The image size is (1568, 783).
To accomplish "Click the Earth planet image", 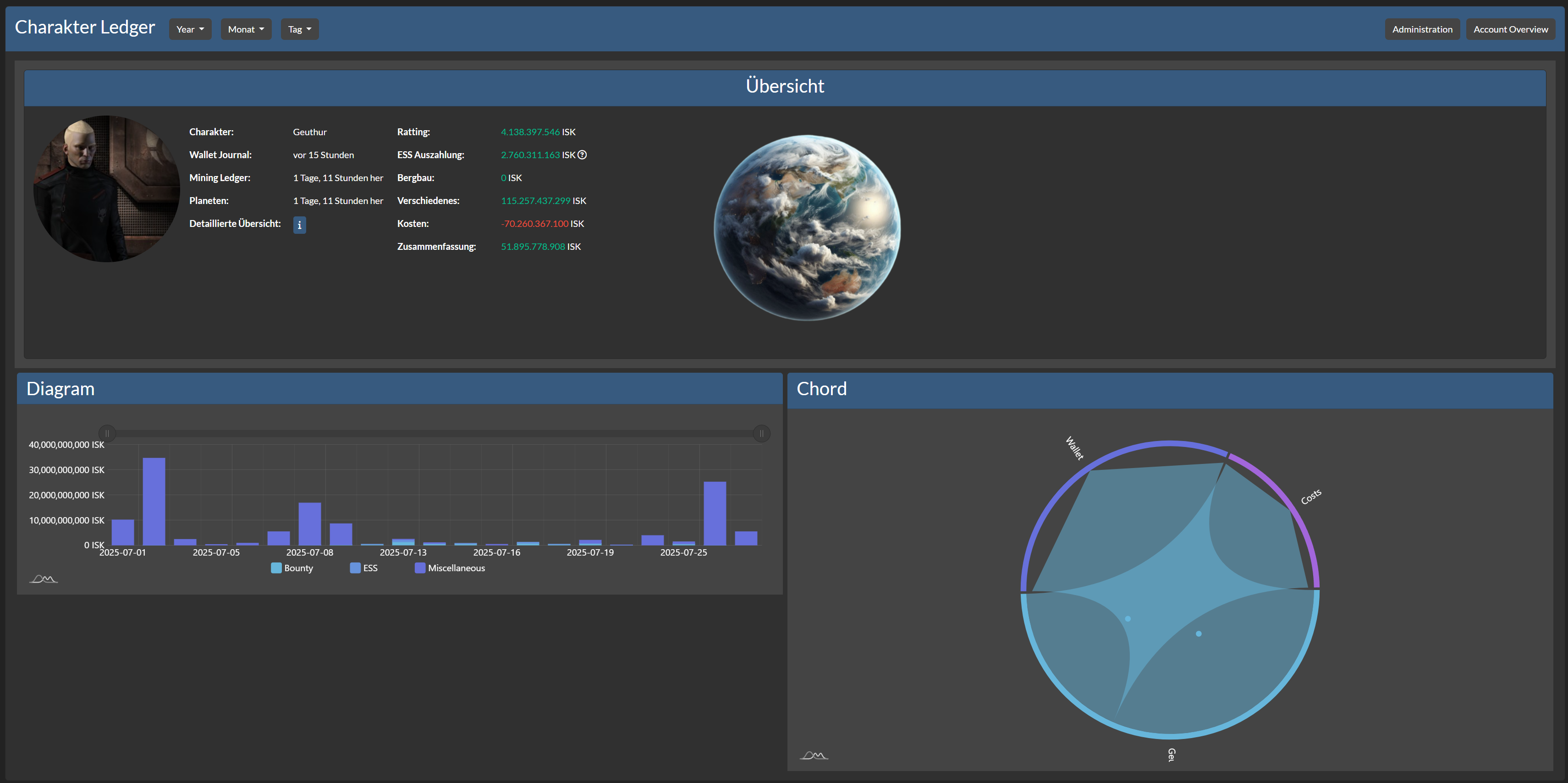I will point(807,228).
